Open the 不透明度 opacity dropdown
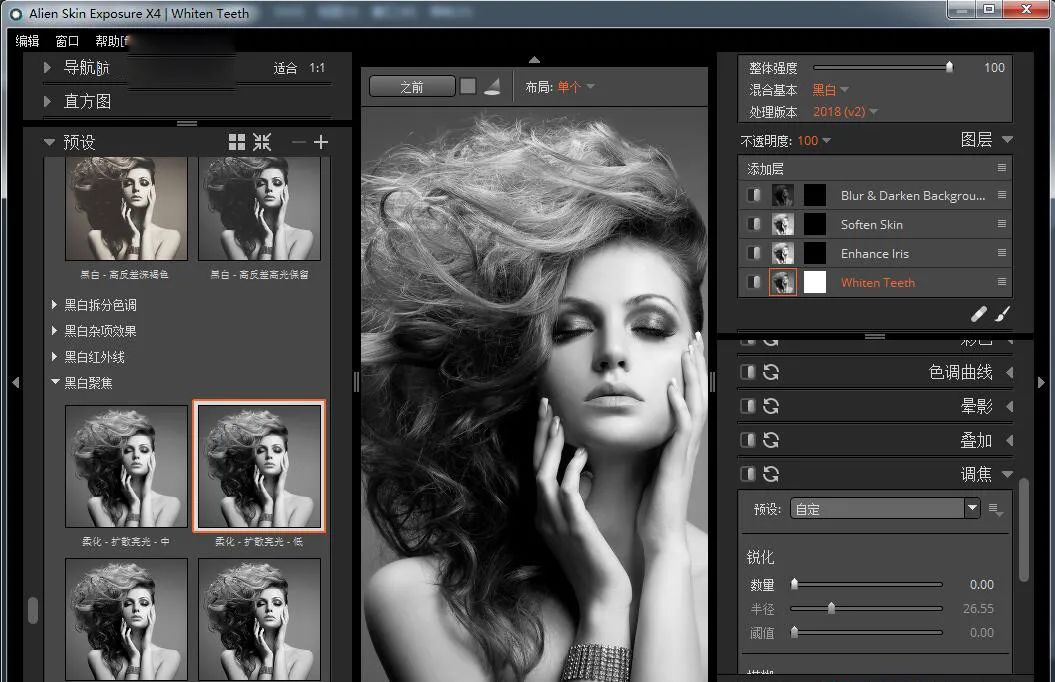 click(814, 141)
